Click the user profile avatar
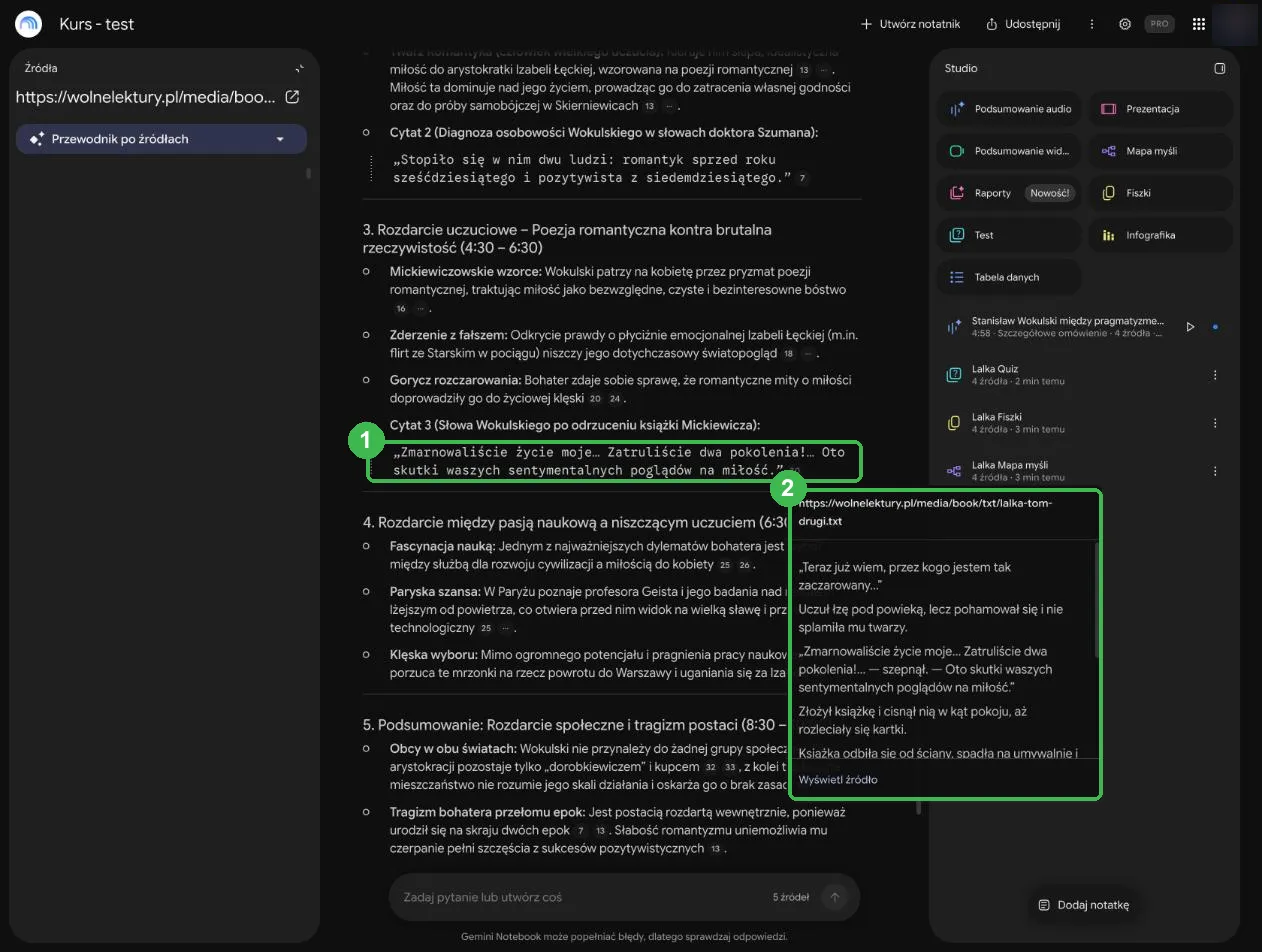Screen dimensions: 1262x952 click(x=1236, y=24)
